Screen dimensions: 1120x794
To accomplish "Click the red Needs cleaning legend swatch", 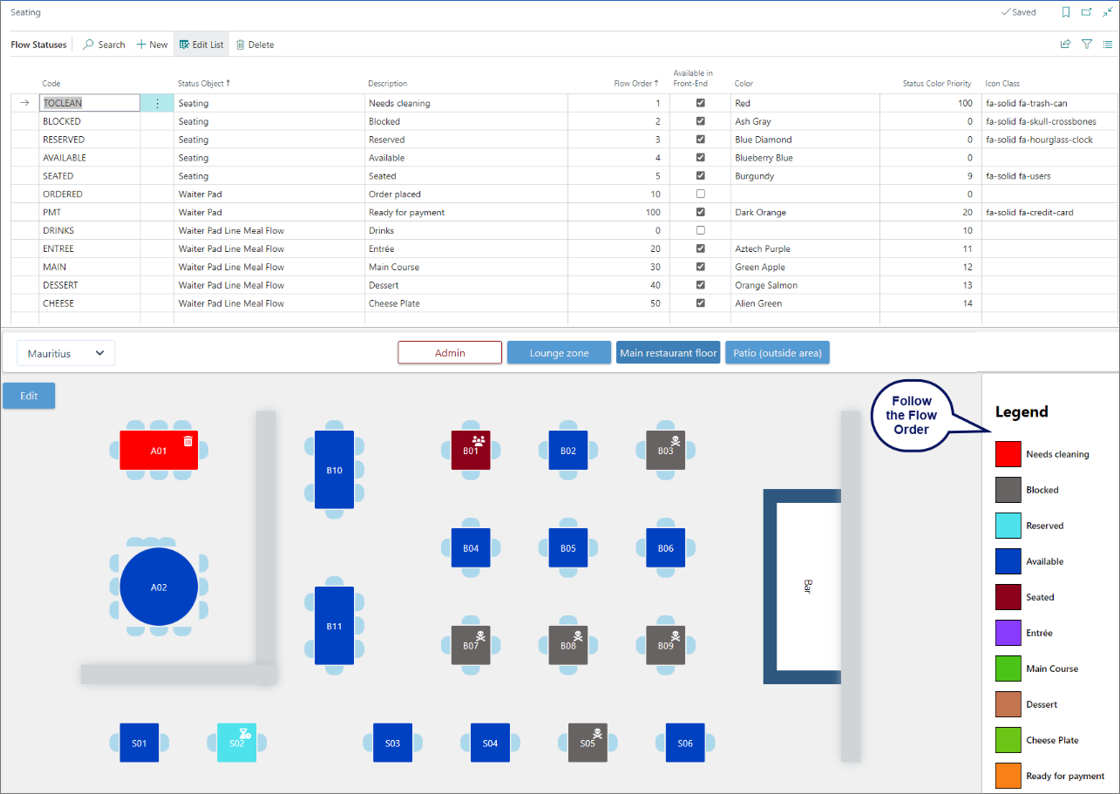I will pyautogui.click(x=1008, y=454).
